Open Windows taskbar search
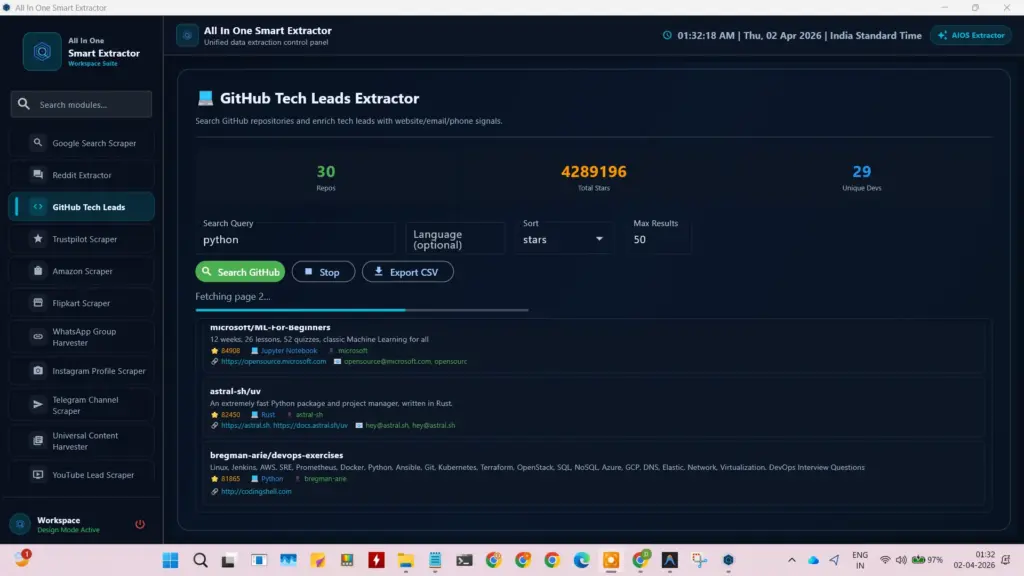This screenshot has height=576, width=1024. (200, 560)
